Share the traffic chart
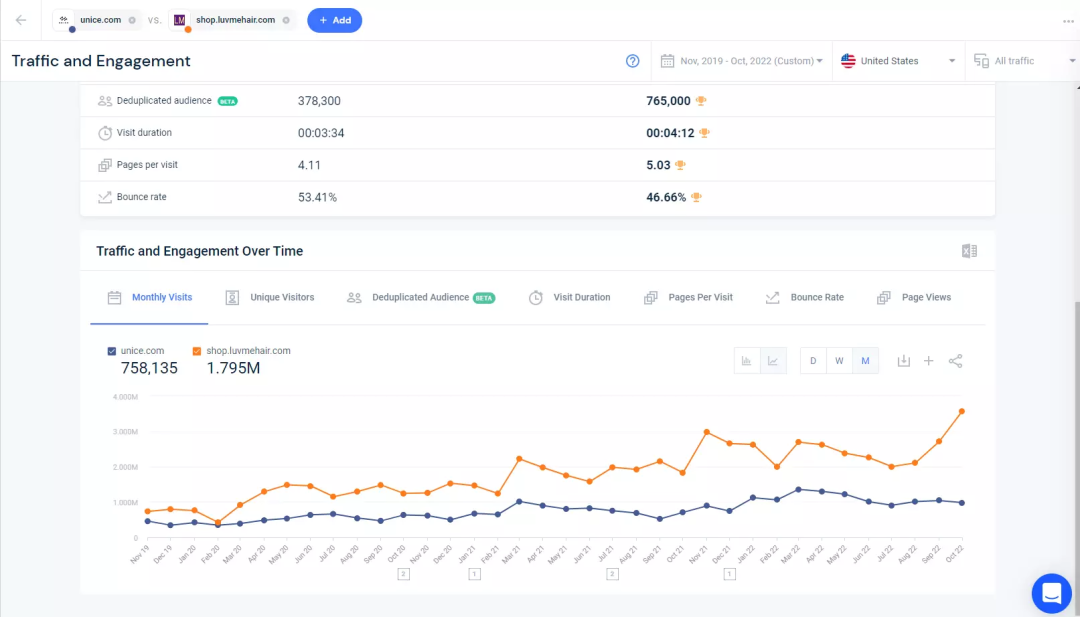This screenshot has height=617, width=1080. click(955, 361)
